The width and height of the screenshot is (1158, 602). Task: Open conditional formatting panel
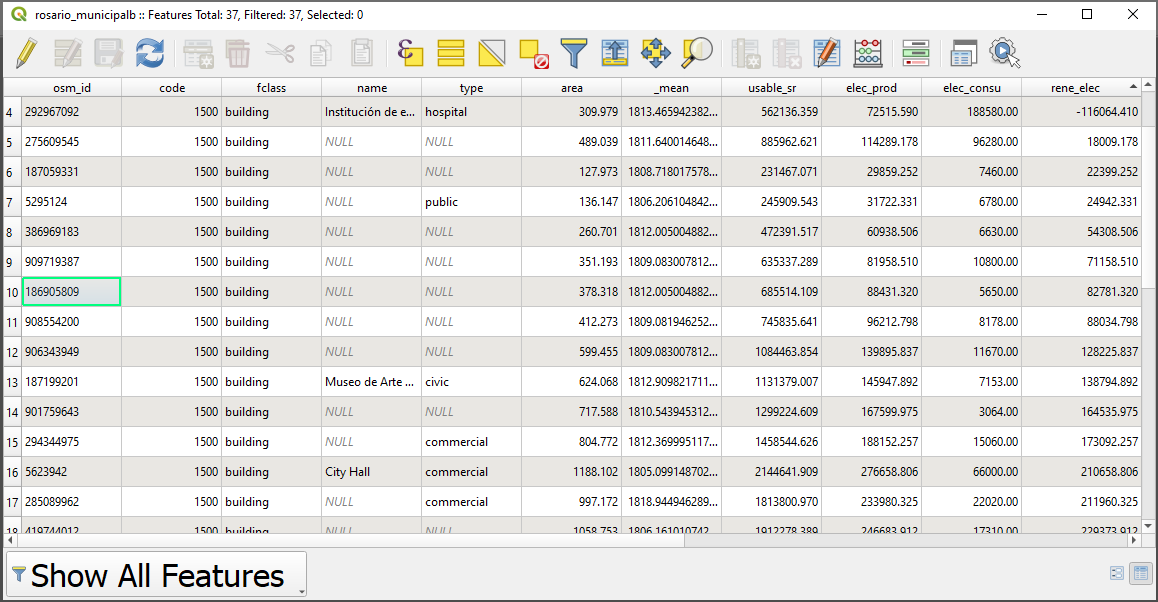915,53
